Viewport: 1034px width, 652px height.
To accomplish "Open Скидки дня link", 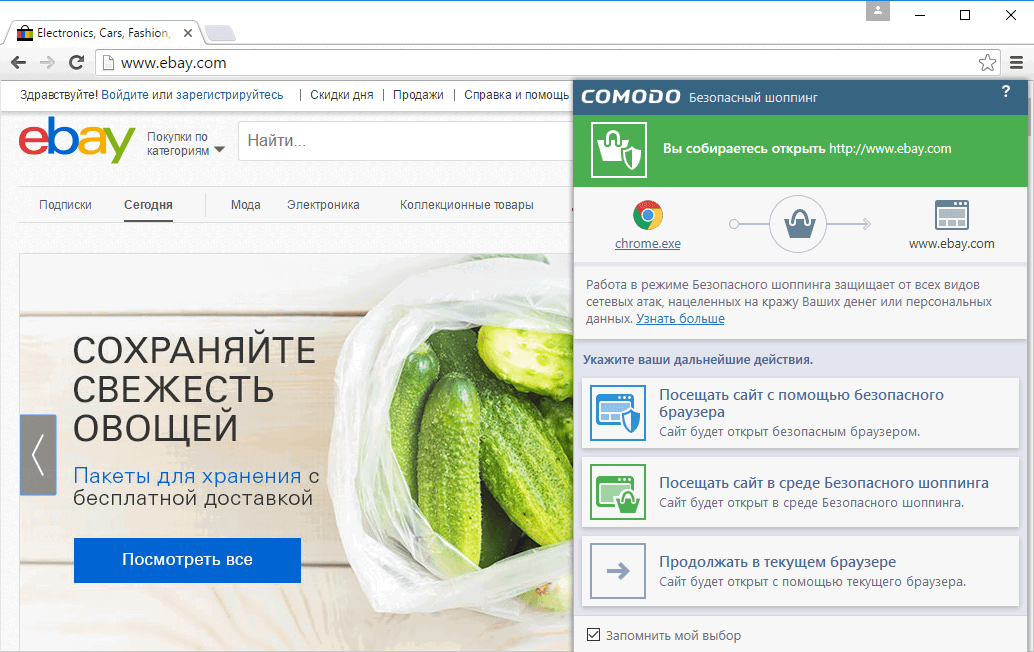I will [x=342, y=95].
